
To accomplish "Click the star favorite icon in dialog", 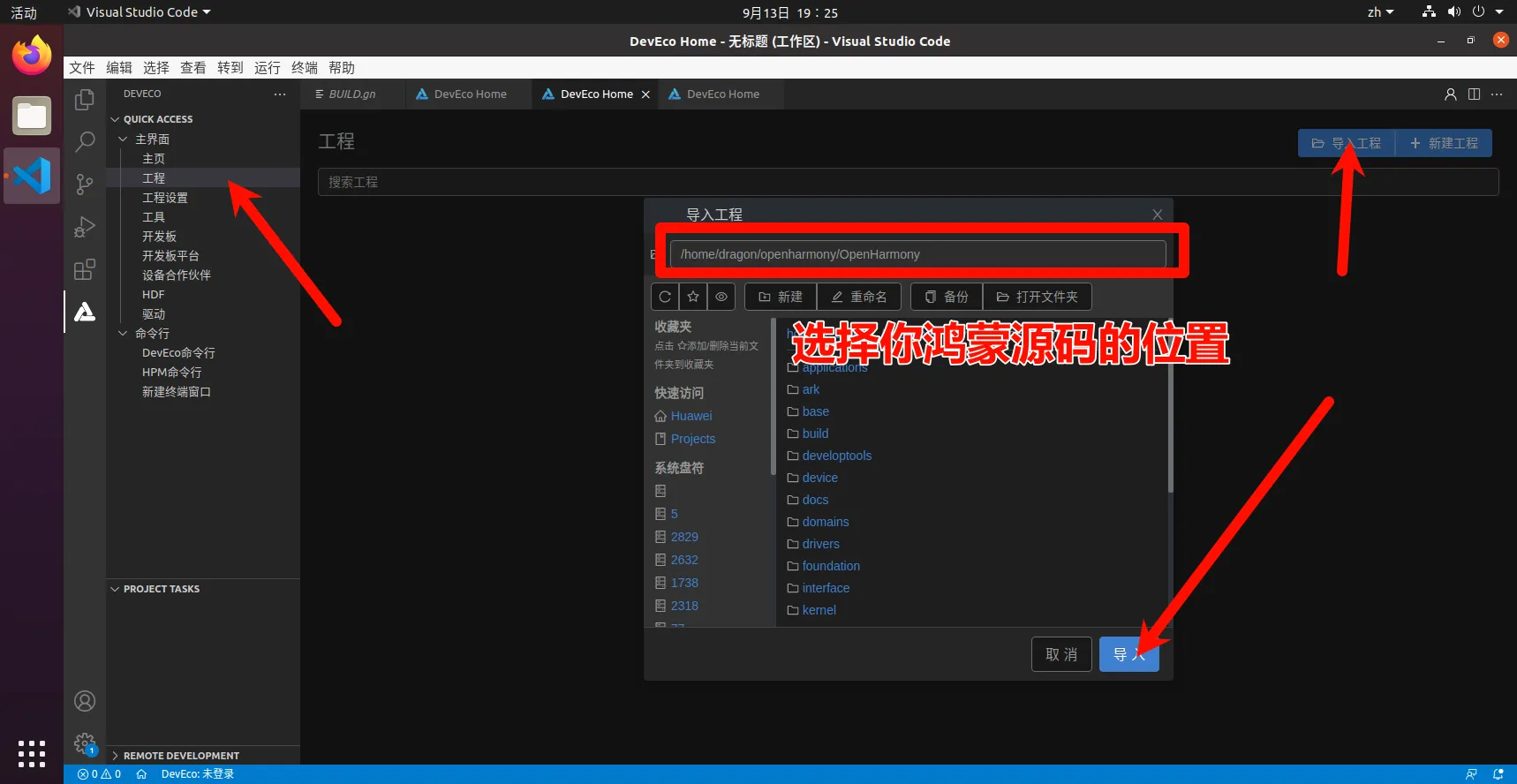I will tap(693, 297).
